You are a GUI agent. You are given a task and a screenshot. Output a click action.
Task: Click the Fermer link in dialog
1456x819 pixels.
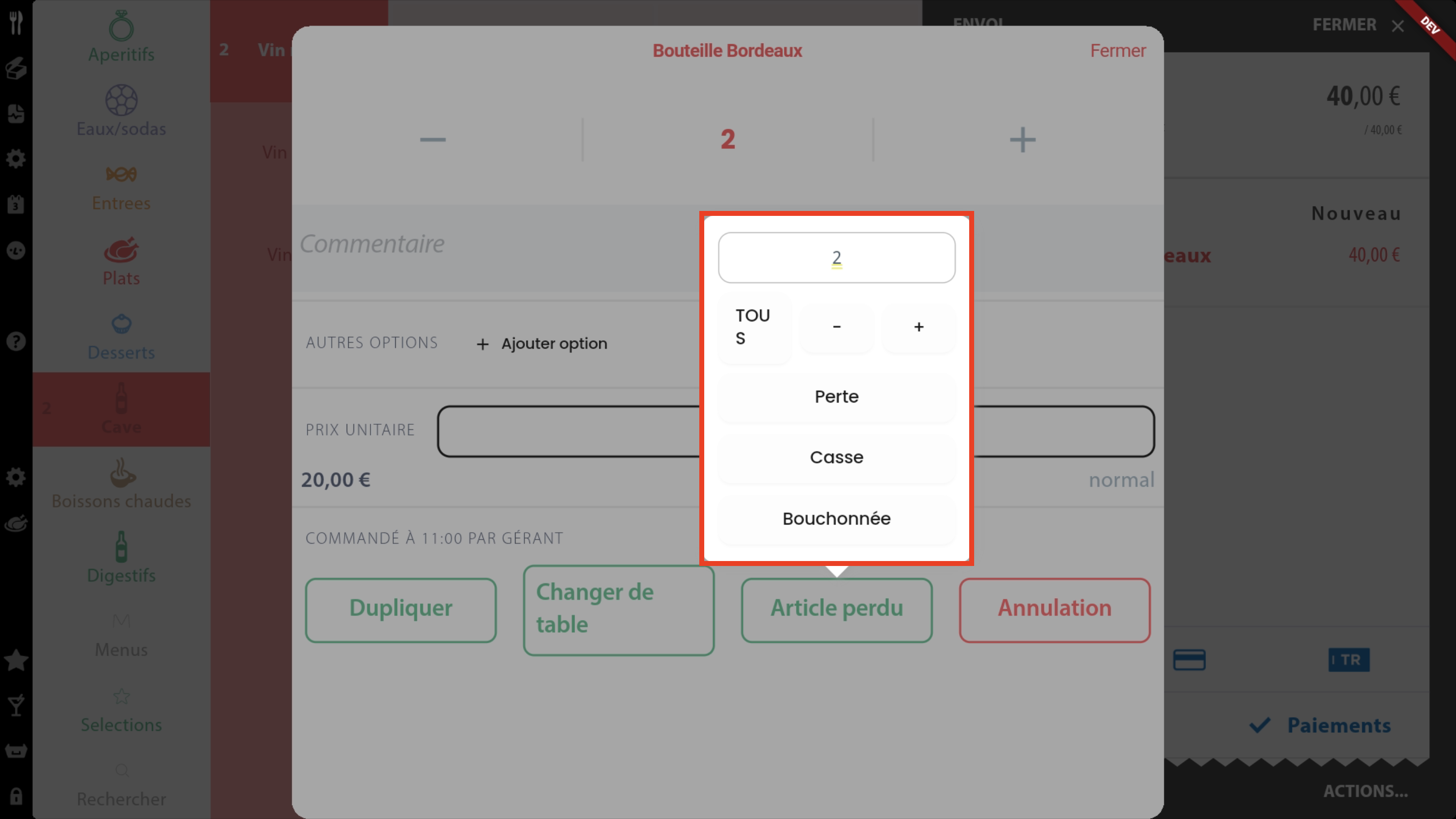tap(1117, 51)
